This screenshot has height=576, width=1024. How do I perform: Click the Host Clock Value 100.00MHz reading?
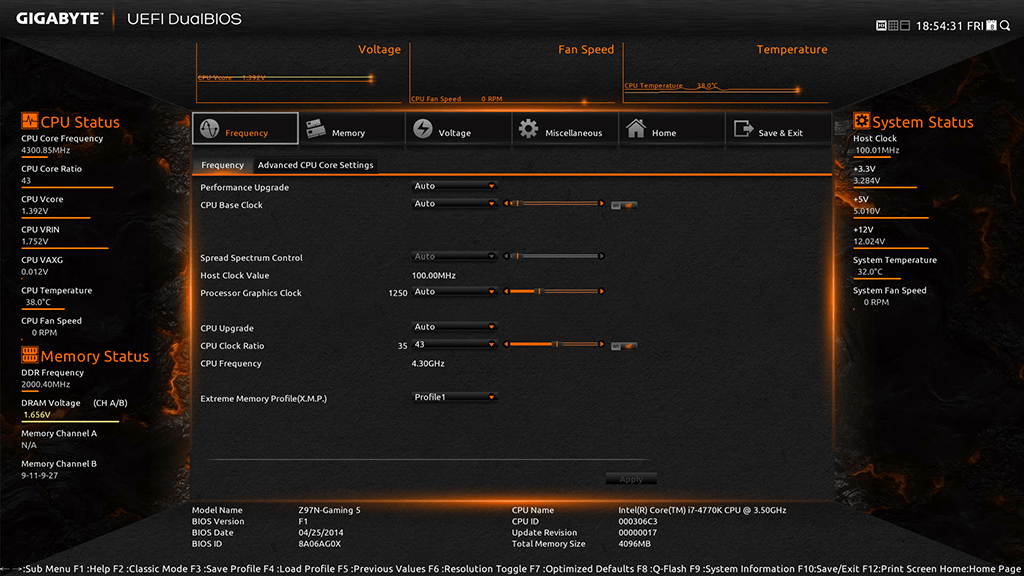point(434,276)
